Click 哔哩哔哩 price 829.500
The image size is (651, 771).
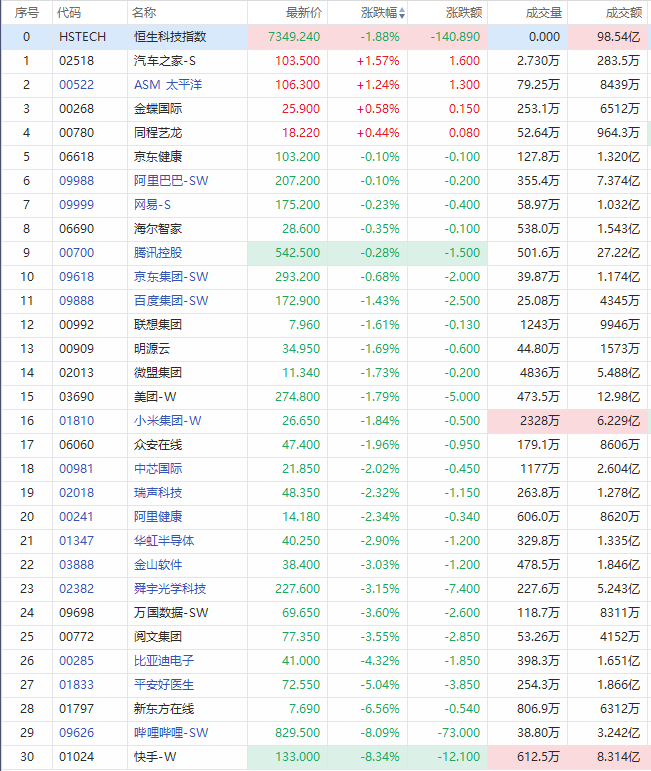click(297, 733)
